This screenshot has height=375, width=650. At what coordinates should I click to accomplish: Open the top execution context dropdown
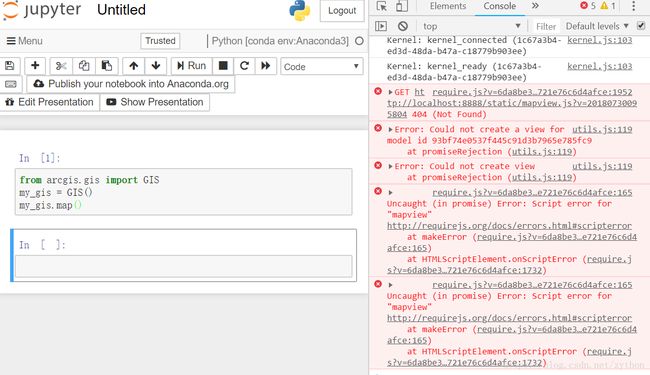472,26
